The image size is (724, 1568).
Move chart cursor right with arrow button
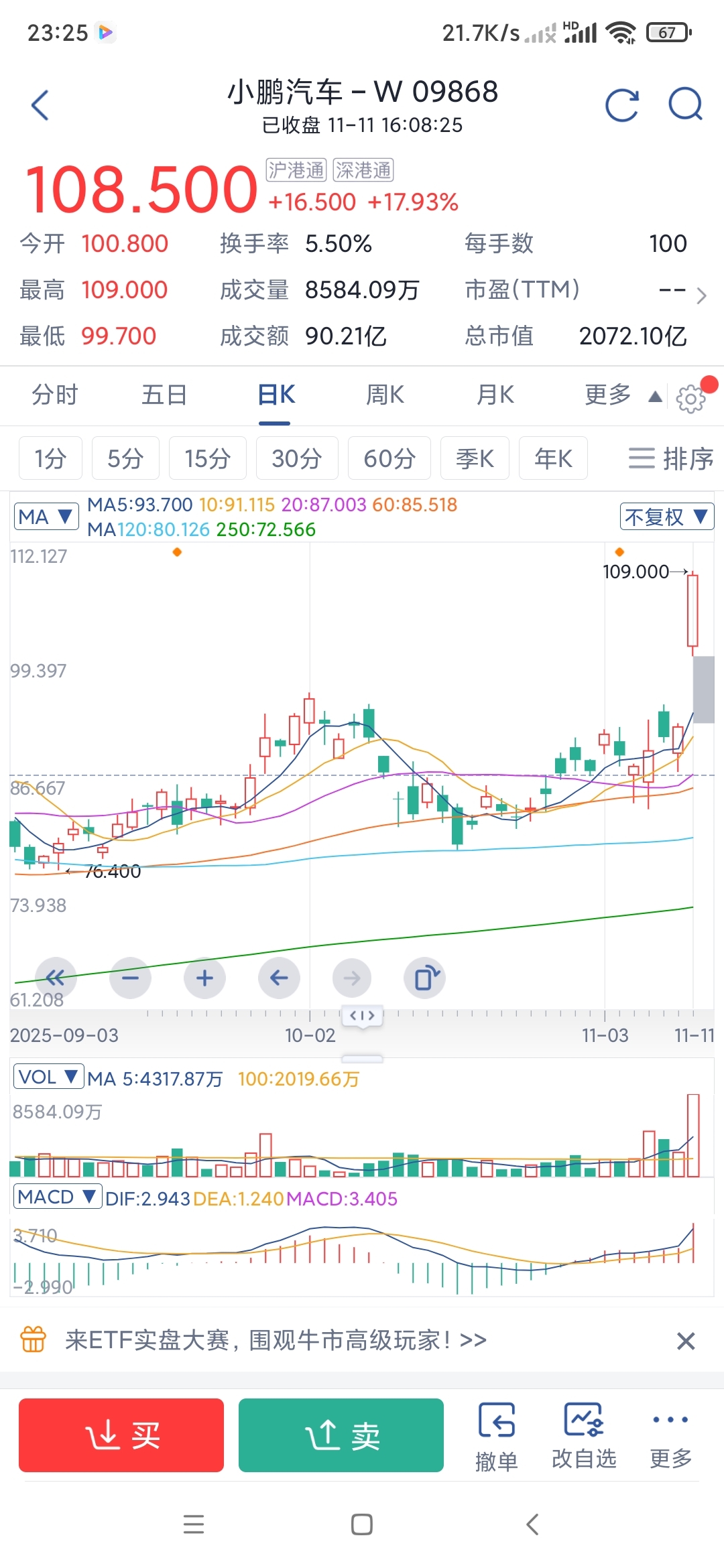click(352, 978)
